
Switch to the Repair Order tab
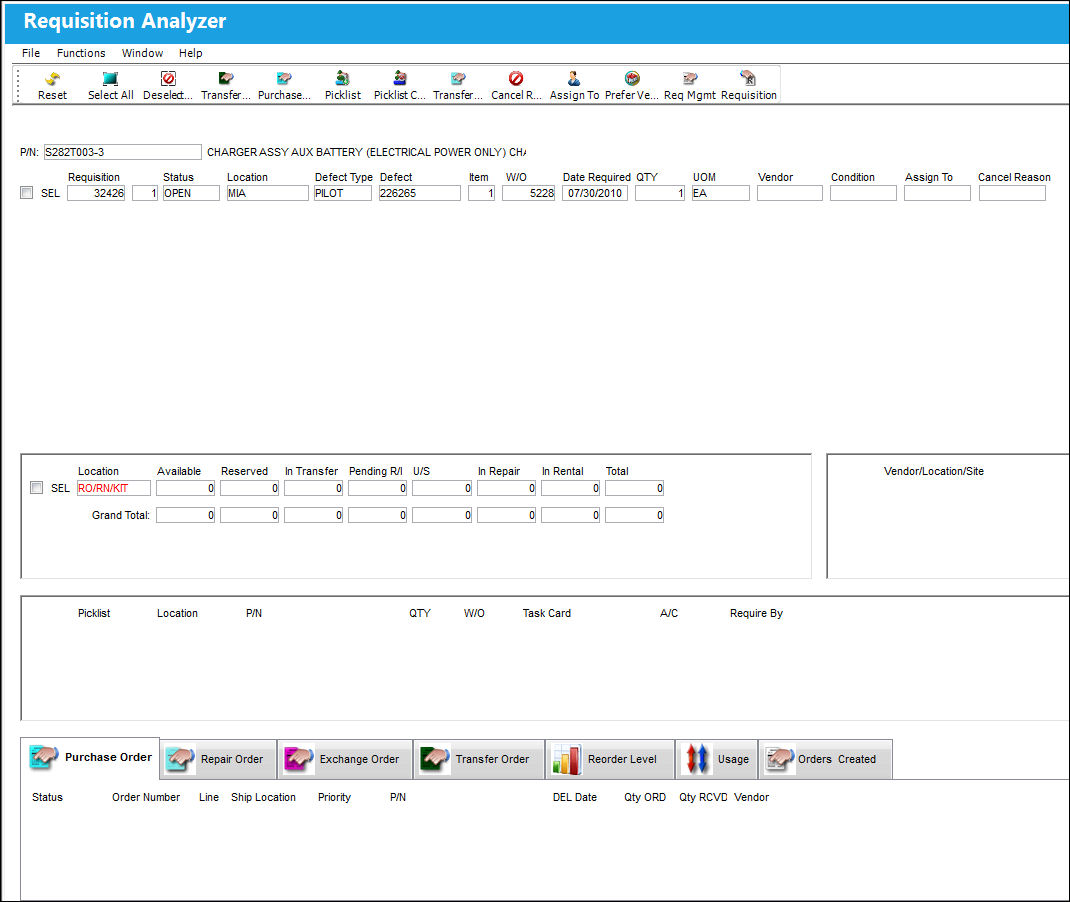coord(219,759)
